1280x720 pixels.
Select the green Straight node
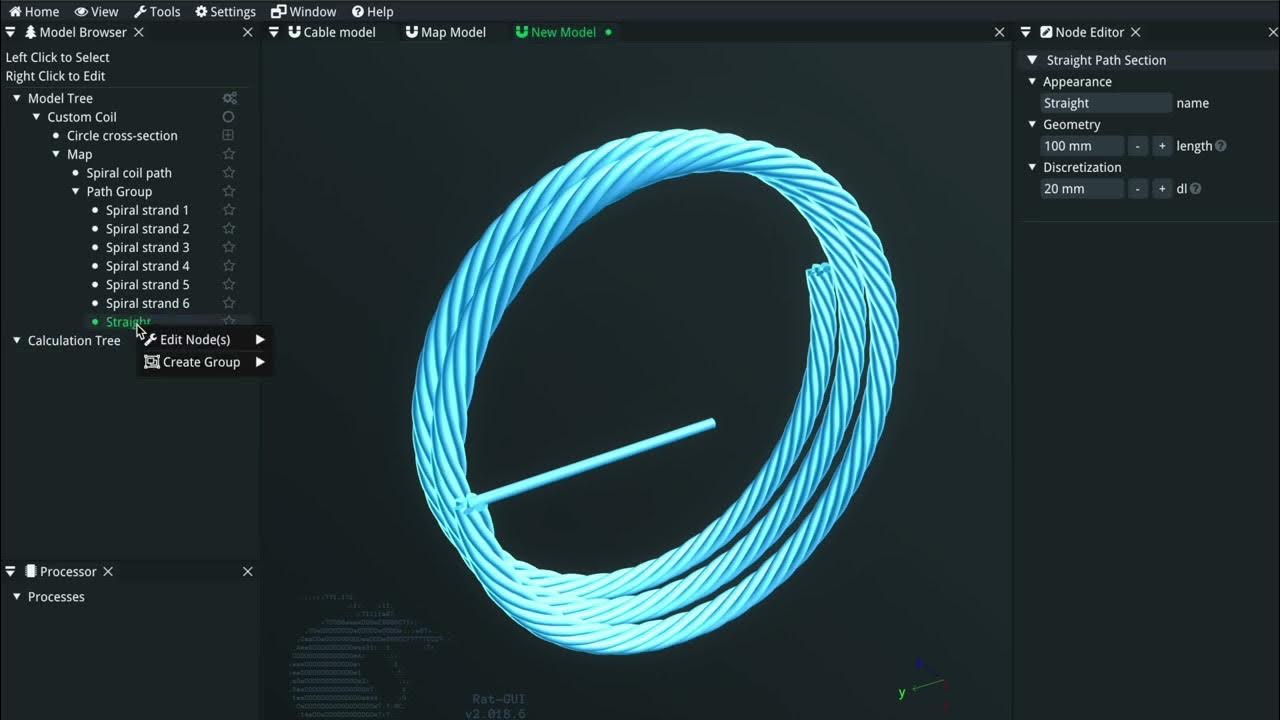click(x=128, y=322)
